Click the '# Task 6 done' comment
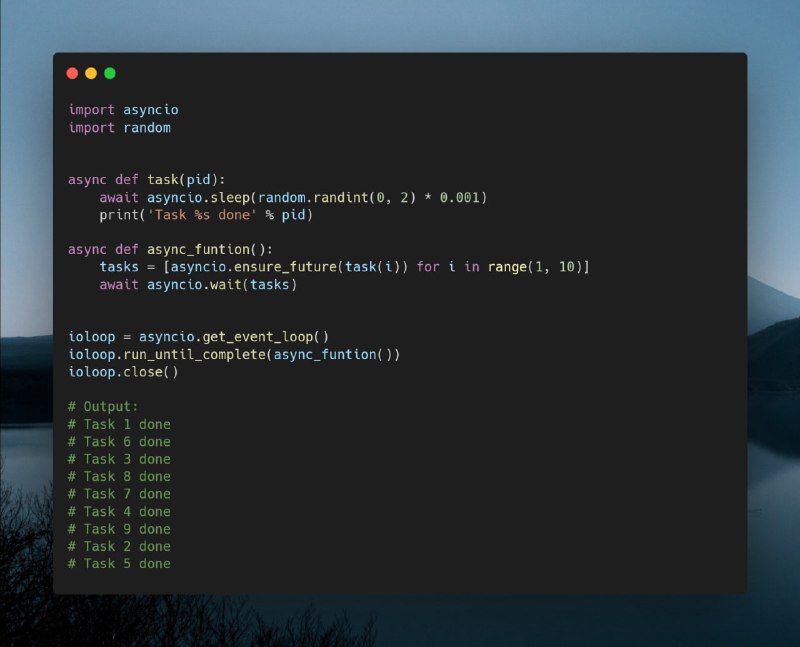This screenshot has width=800, height=647. coord(119,441)
